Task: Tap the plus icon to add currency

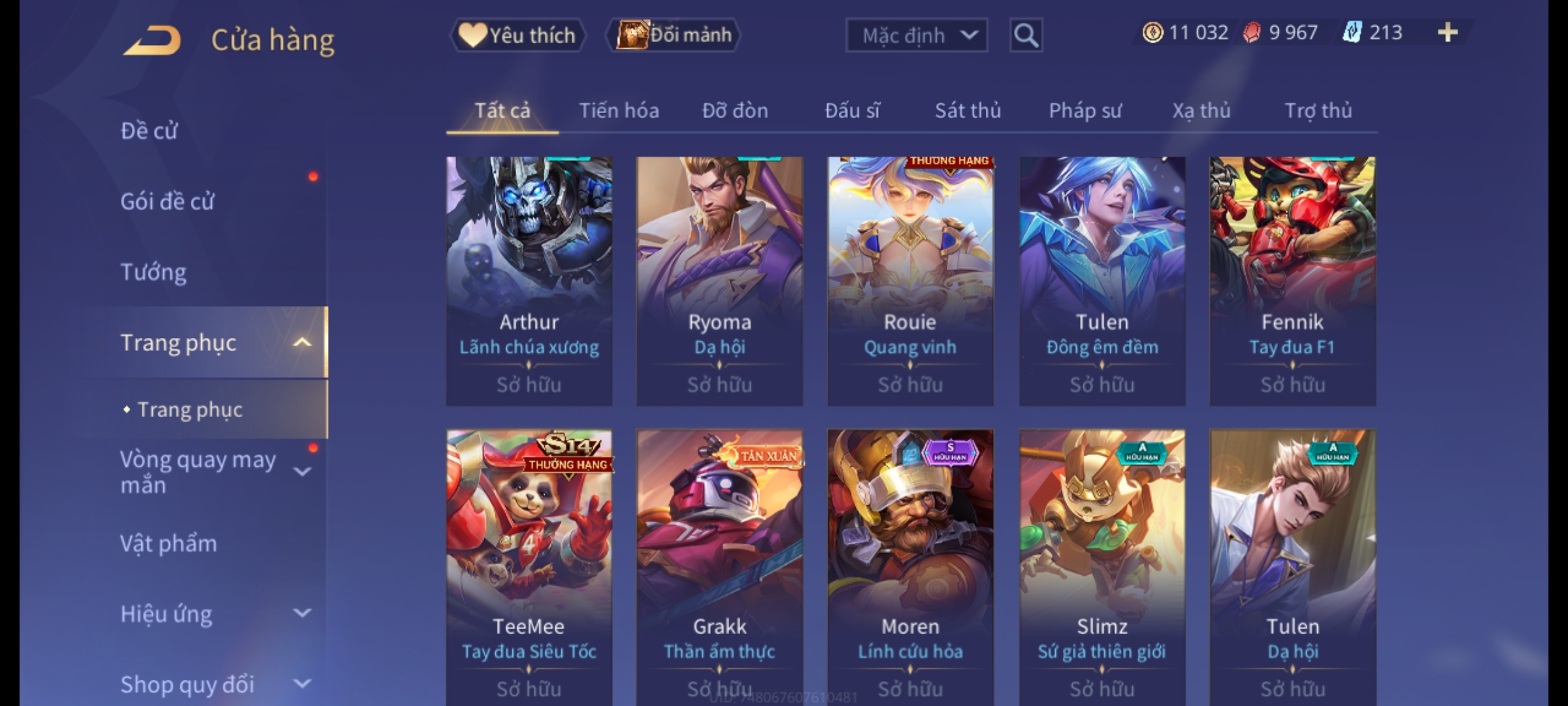Action: 1448,33
